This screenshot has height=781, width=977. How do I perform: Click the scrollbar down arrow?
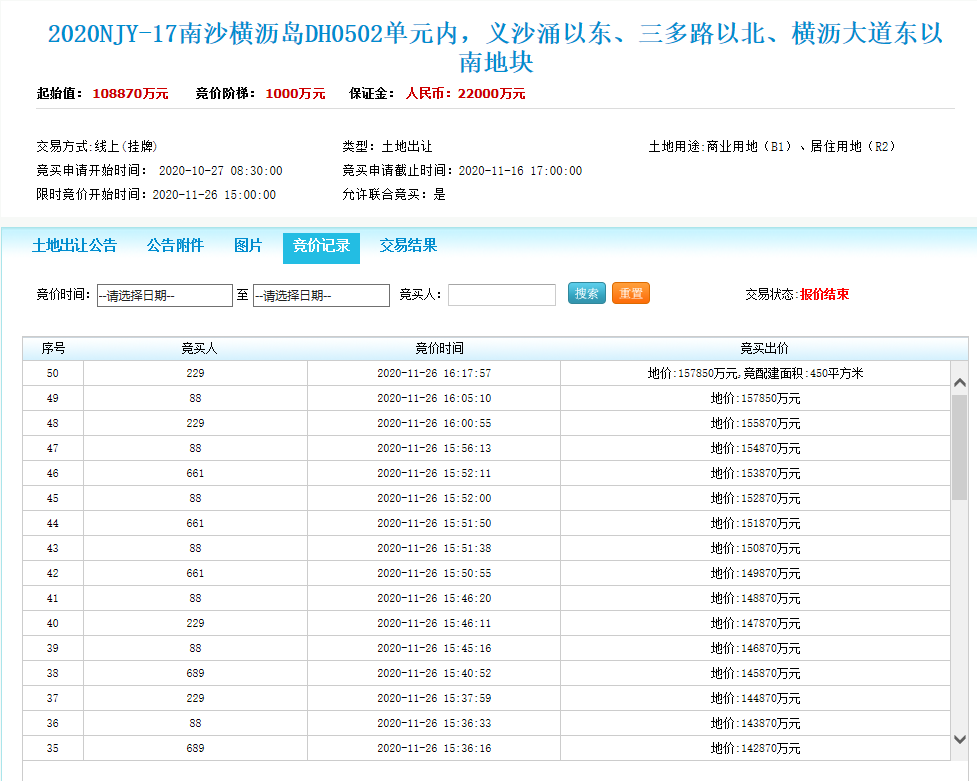[x=959, y=739]
